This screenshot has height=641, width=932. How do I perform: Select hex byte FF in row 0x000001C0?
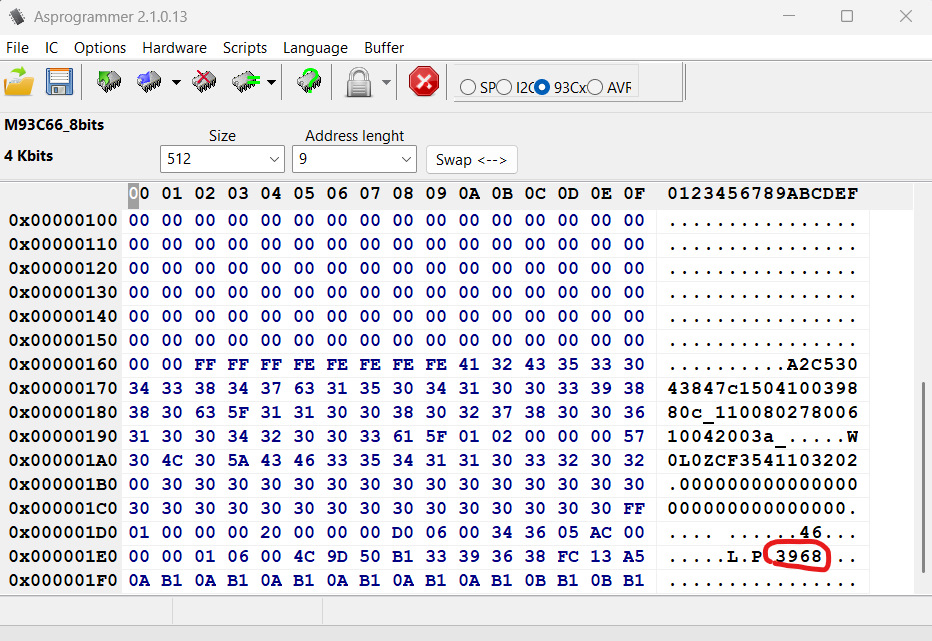tap(634, 508)
